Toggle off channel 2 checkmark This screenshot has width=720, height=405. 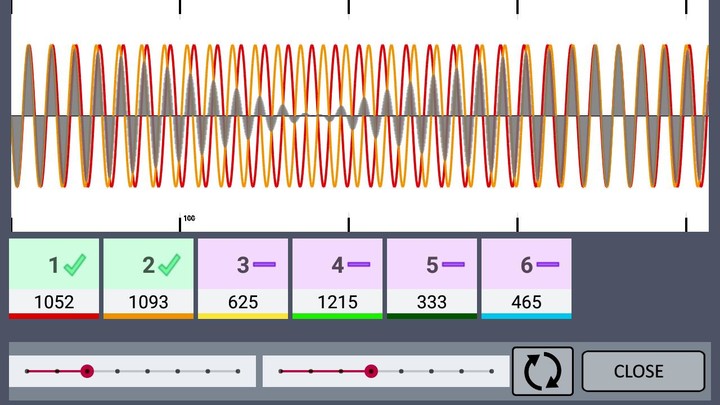(x=170, y=265)
